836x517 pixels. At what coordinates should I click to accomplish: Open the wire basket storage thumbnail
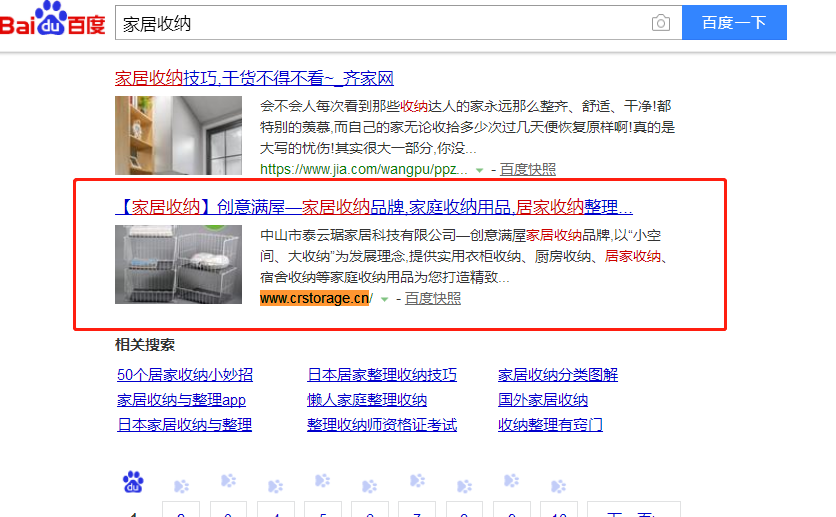[x=179, y=264]
